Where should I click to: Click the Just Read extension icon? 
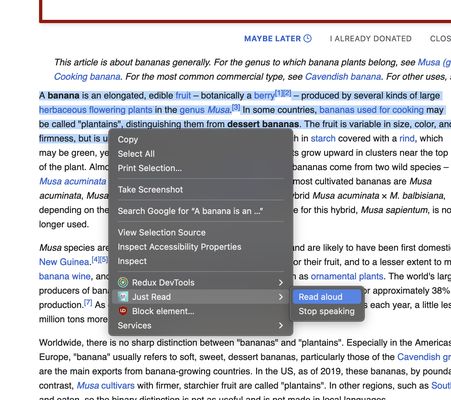(x=123, y=297)
